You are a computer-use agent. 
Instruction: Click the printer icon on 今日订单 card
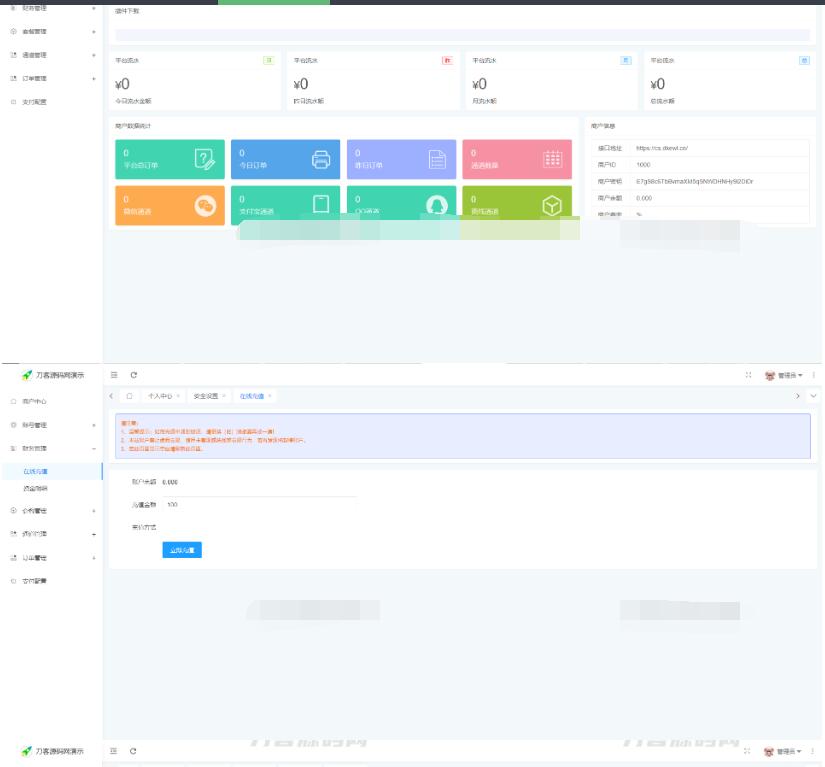[321, 159]
